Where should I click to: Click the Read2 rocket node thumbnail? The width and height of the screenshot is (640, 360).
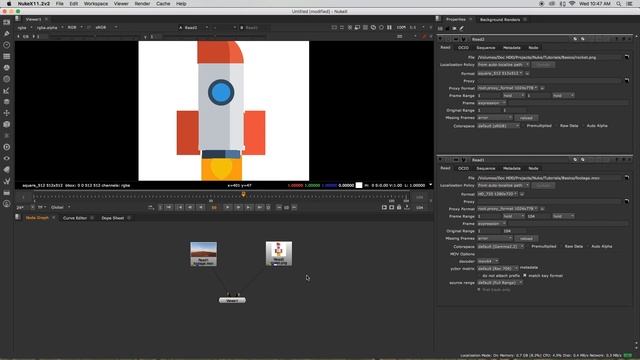279,253
